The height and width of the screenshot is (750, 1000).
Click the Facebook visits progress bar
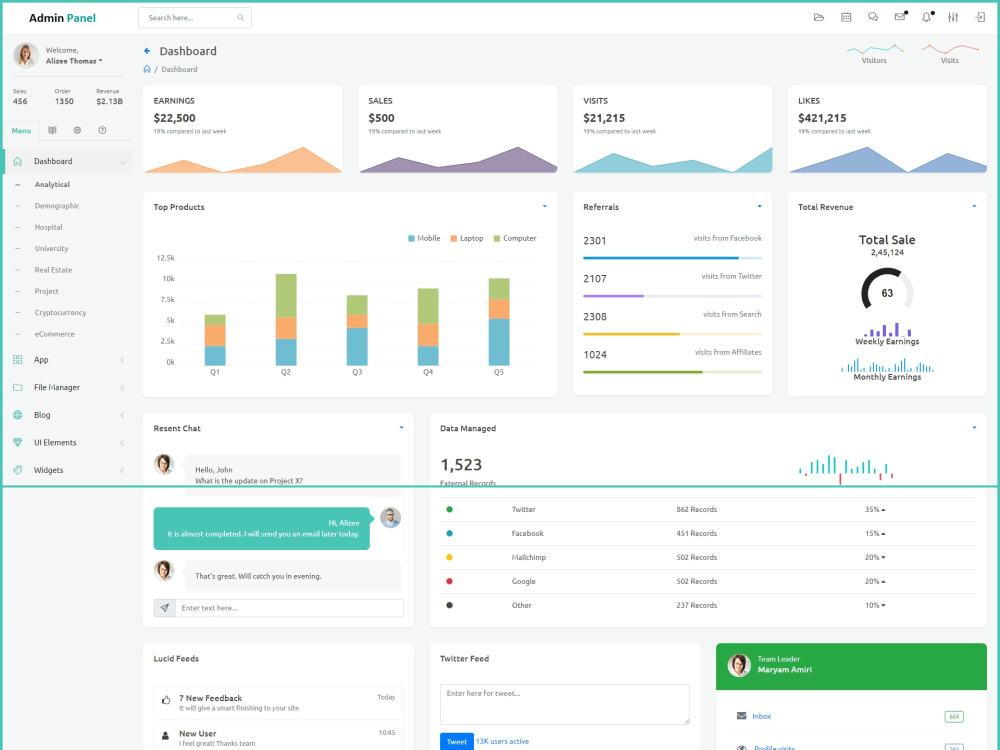point(672,258)
